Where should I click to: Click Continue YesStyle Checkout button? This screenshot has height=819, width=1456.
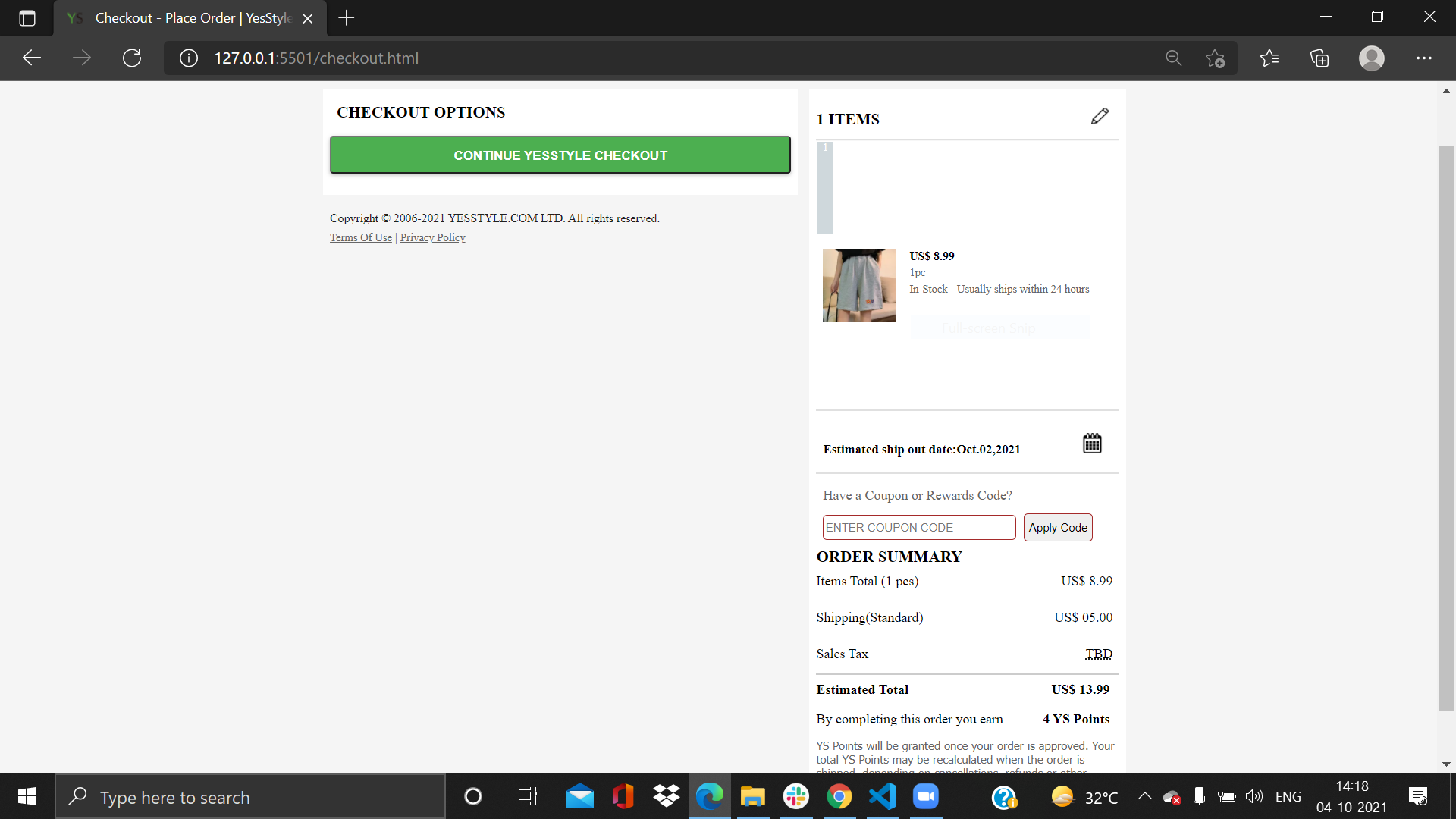tap(560, 155)
